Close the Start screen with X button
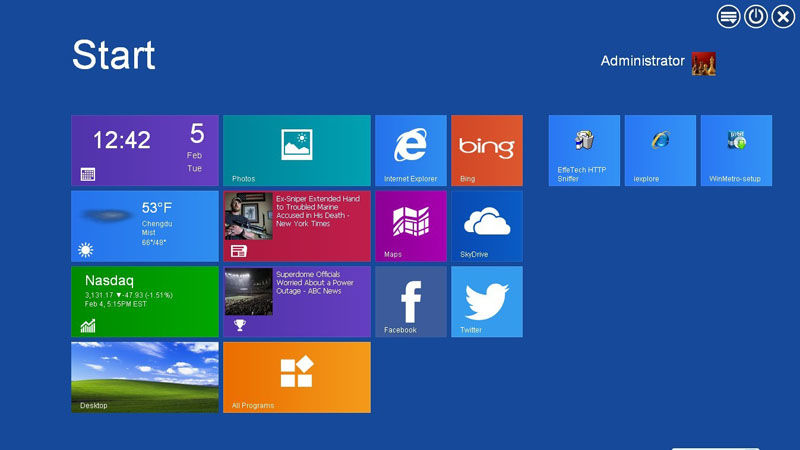The image size is (800, 450). tap(783, 17)
